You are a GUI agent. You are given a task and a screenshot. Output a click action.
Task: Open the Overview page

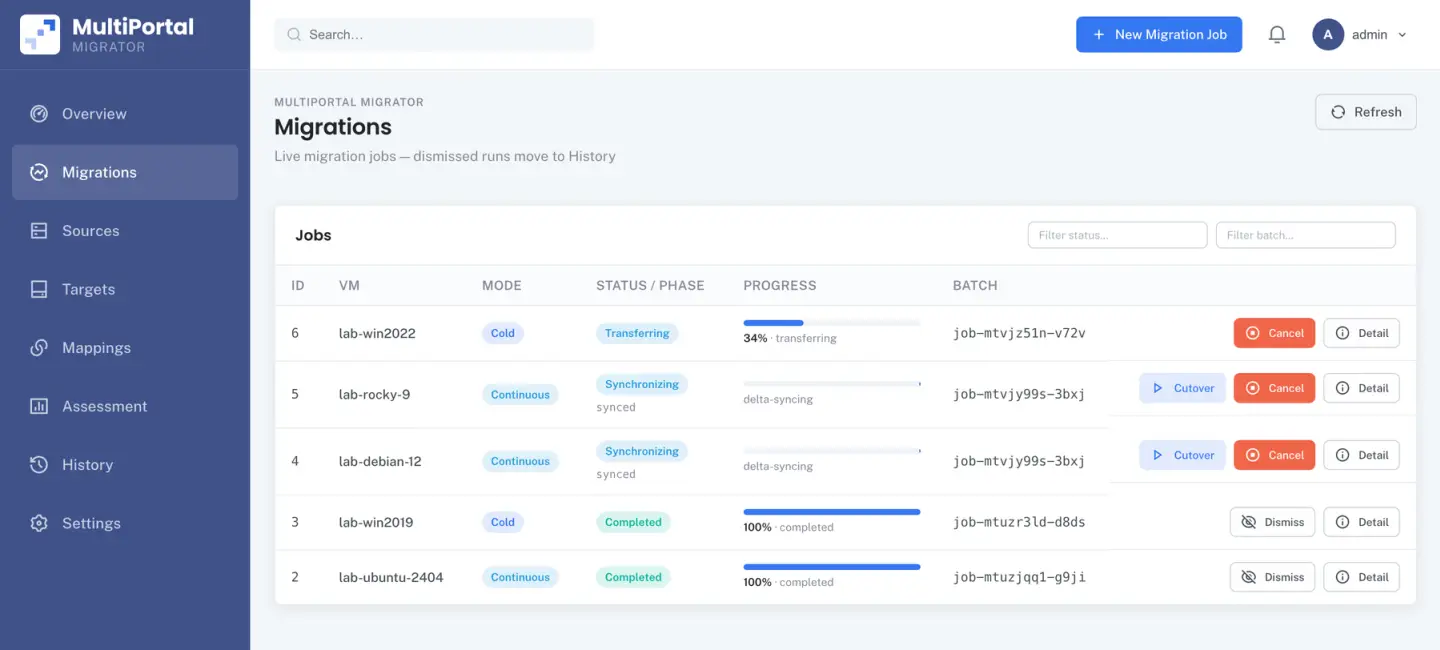tap(125, 114)
